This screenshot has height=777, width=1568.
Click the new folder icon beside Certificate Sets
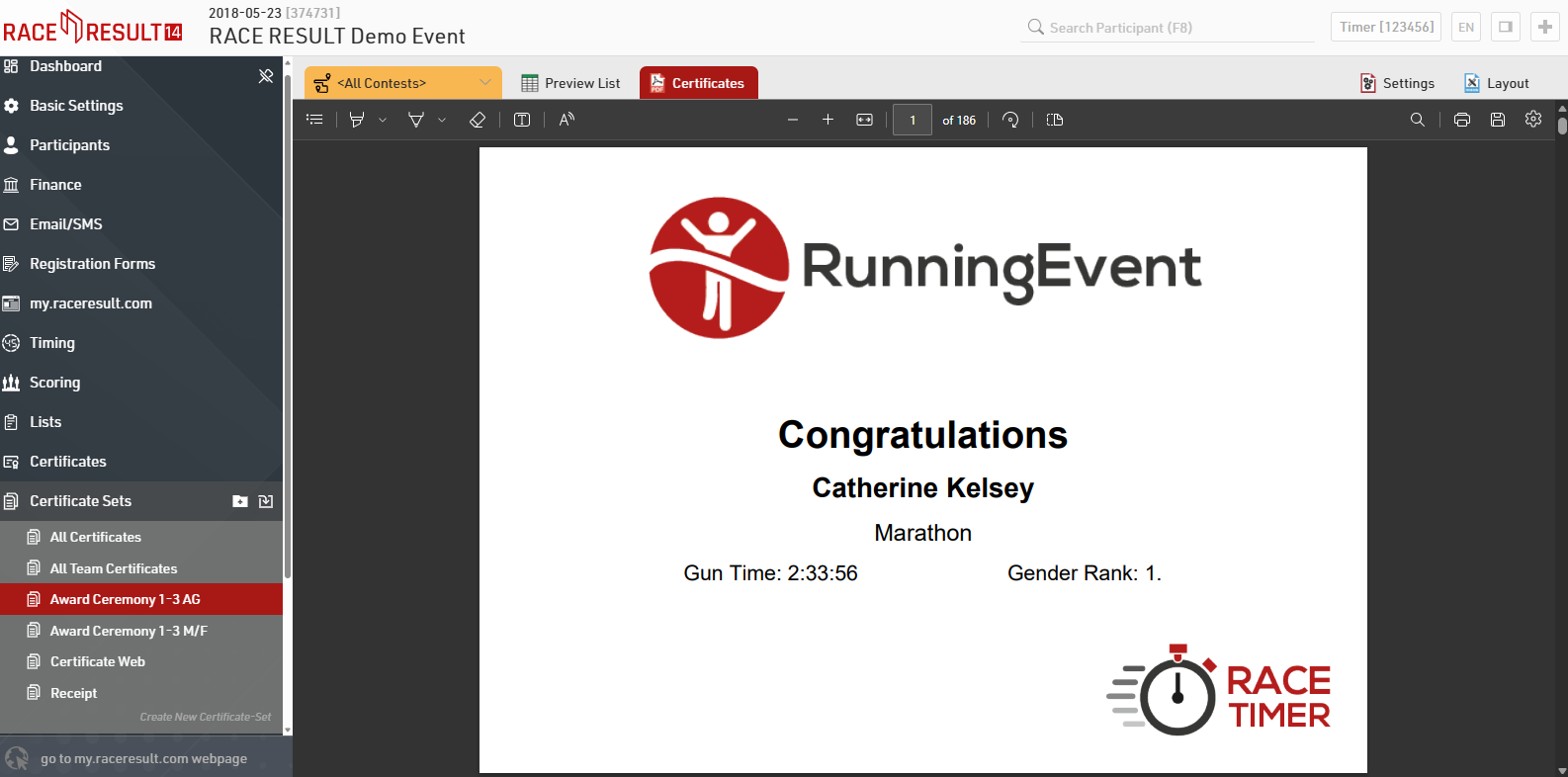click(240, 501)
